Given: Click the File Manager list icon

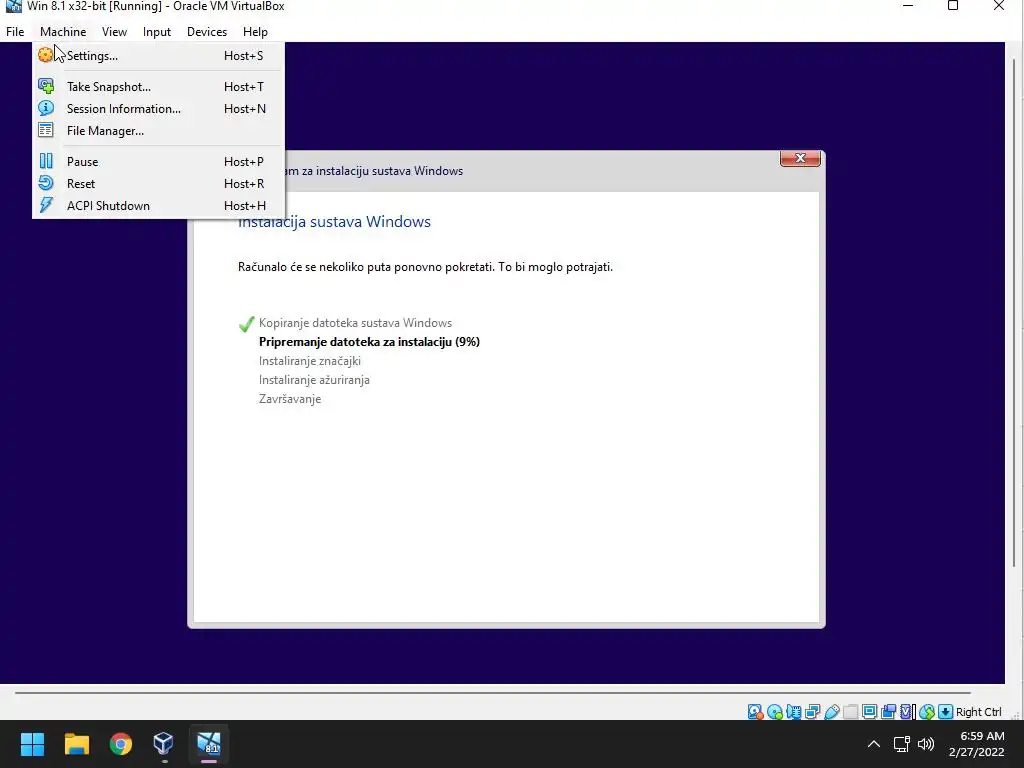Looking at the screenshot, I should pos(46,130).
